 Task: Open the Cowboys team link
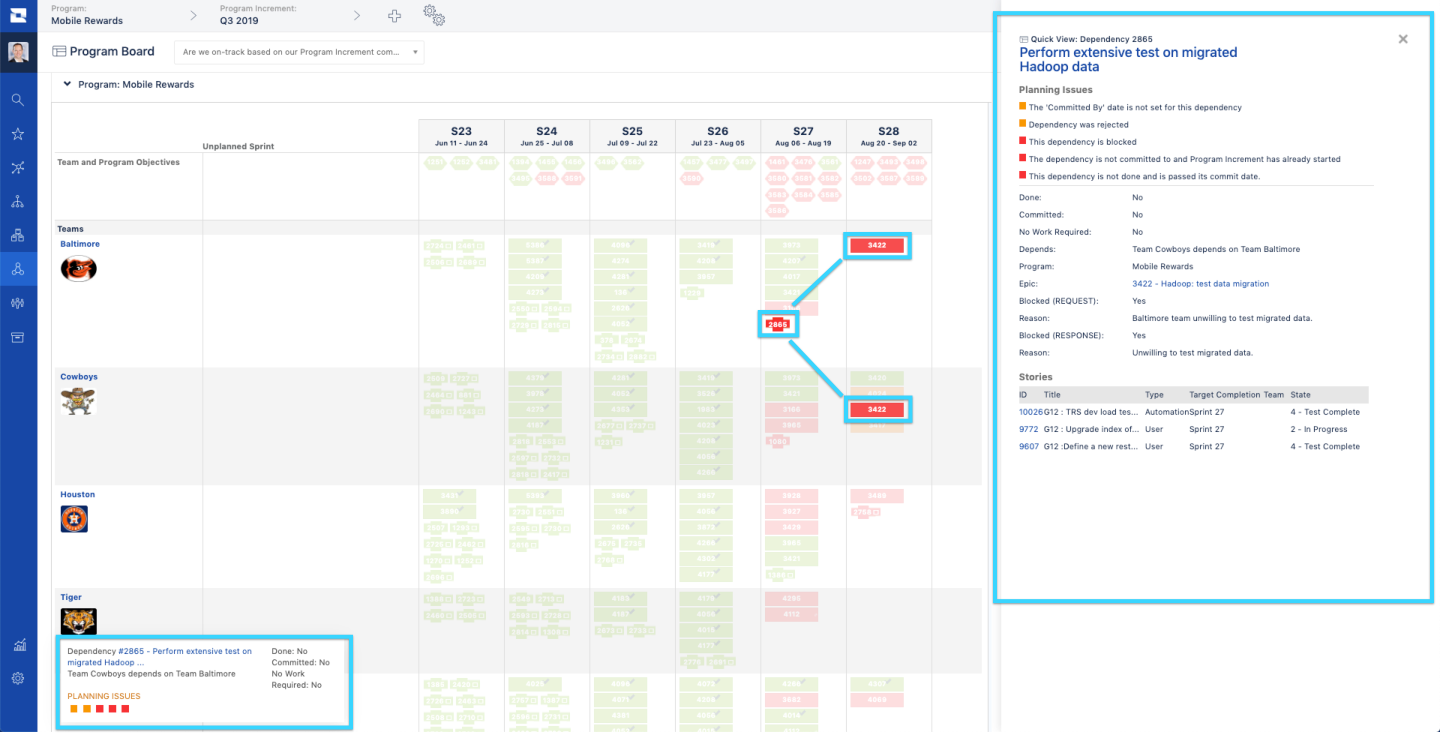click(79, 377)
